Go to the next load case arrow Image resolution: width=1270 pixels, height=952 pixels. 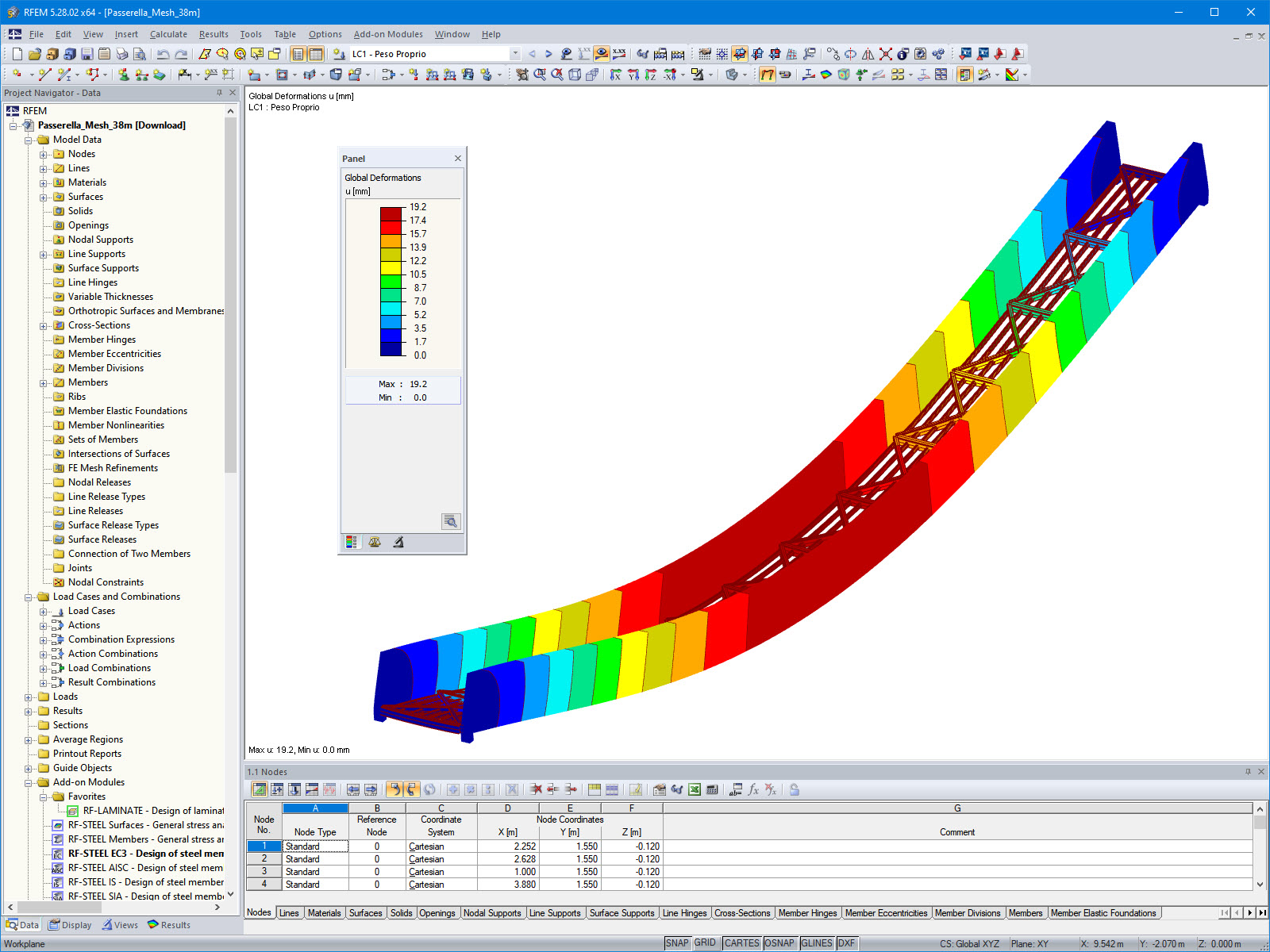coord(548,54)
